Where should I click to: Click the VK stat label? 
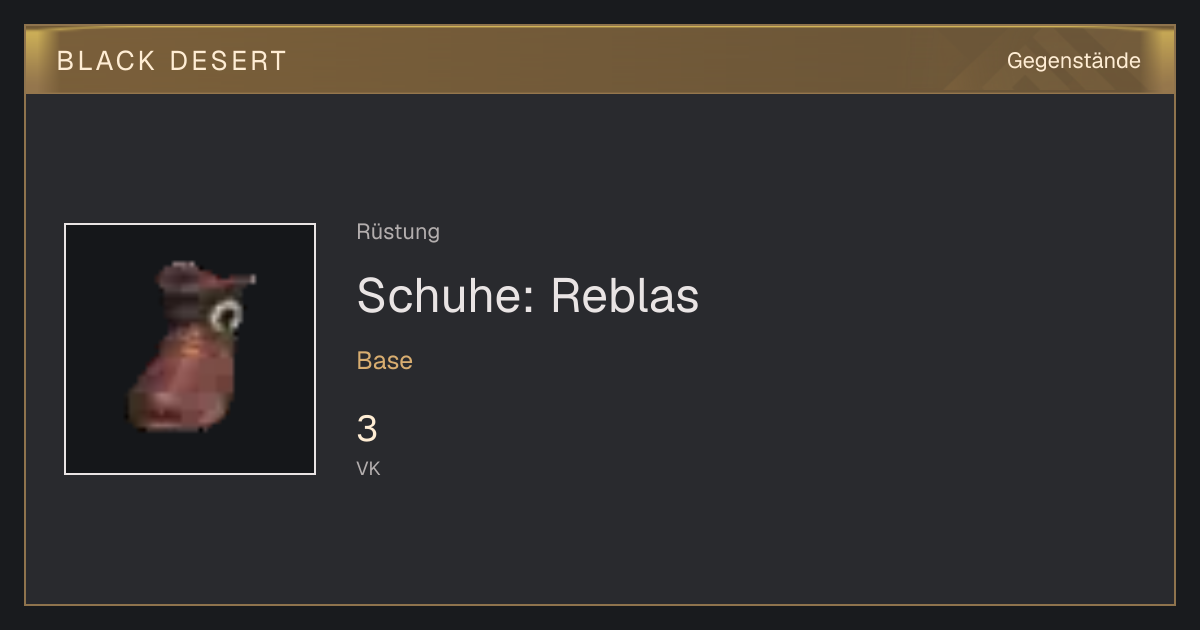368,468
